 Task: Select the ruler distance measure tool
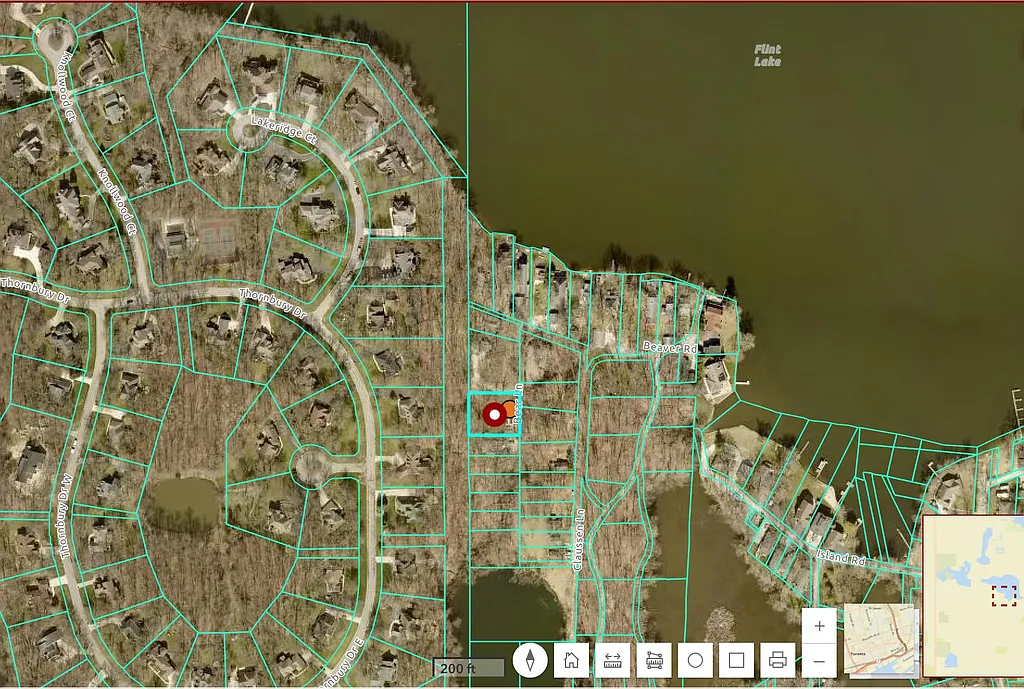613,660
